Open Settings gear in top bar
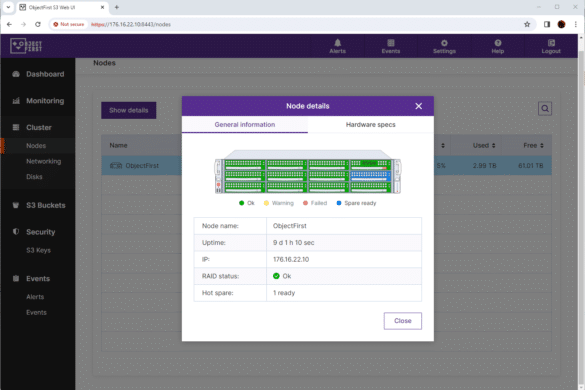Image resolution: width=585 pixels, height=390 pixels. [x=444, y=43]
